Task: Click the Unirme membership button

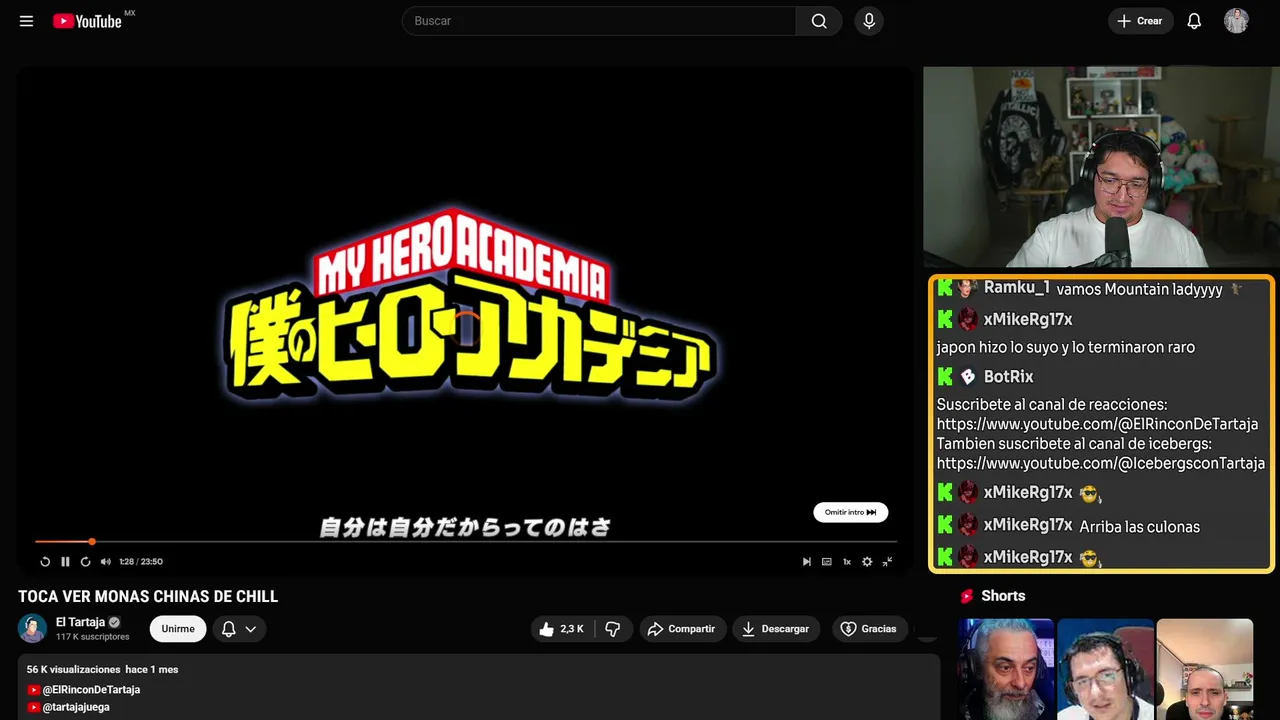Action: [178, 629]
